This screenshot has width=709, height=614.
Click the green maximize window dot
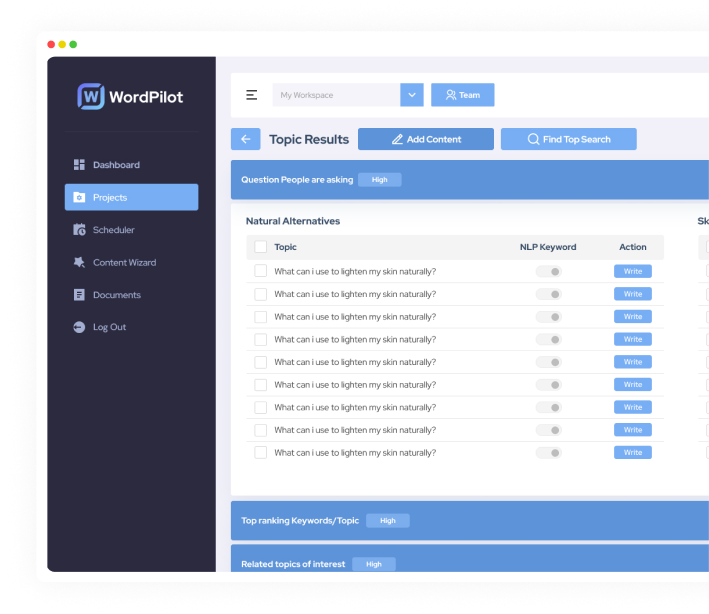tap(73, 44)
